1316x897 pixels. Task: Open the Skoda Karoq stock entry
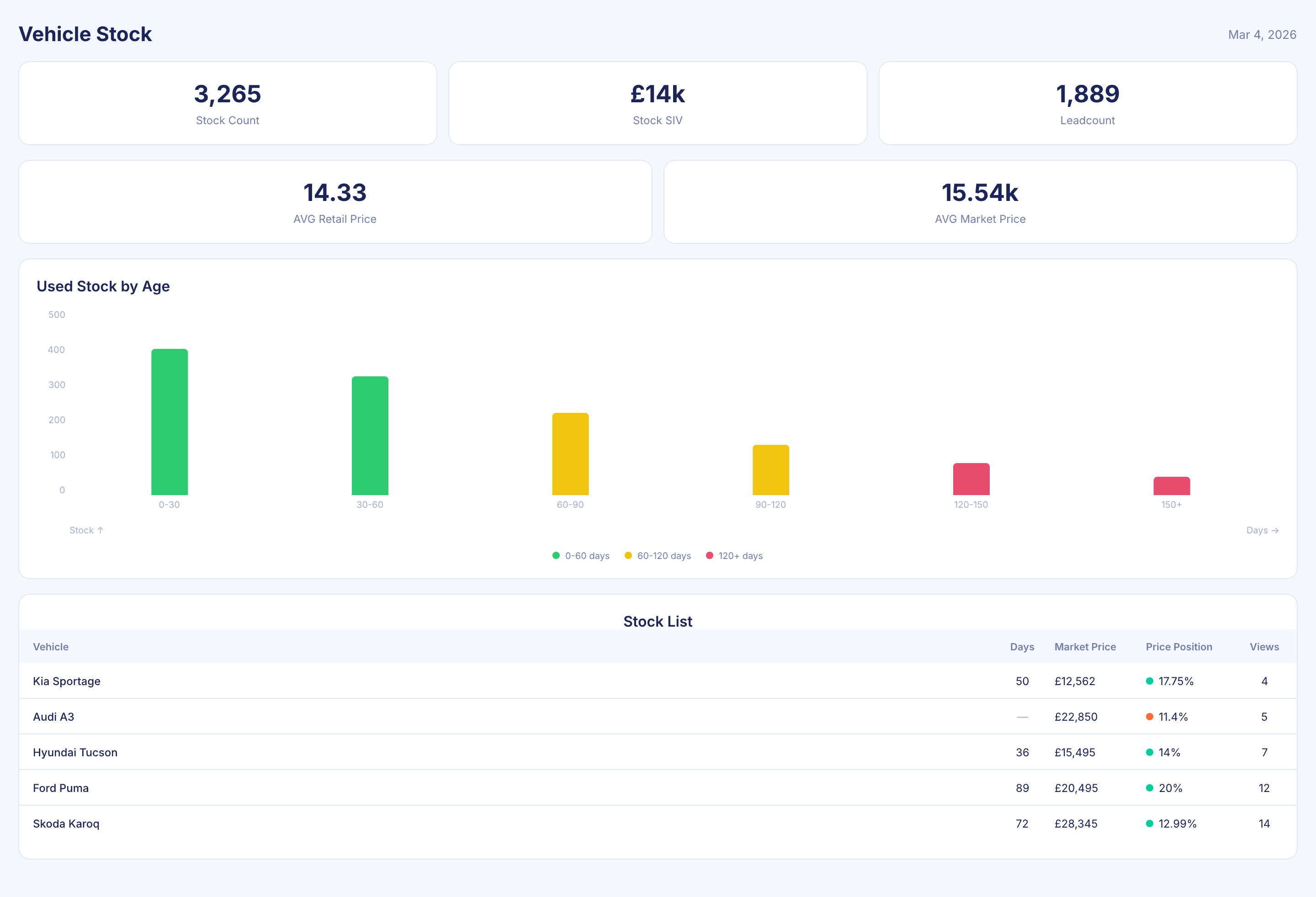[66, 824]
